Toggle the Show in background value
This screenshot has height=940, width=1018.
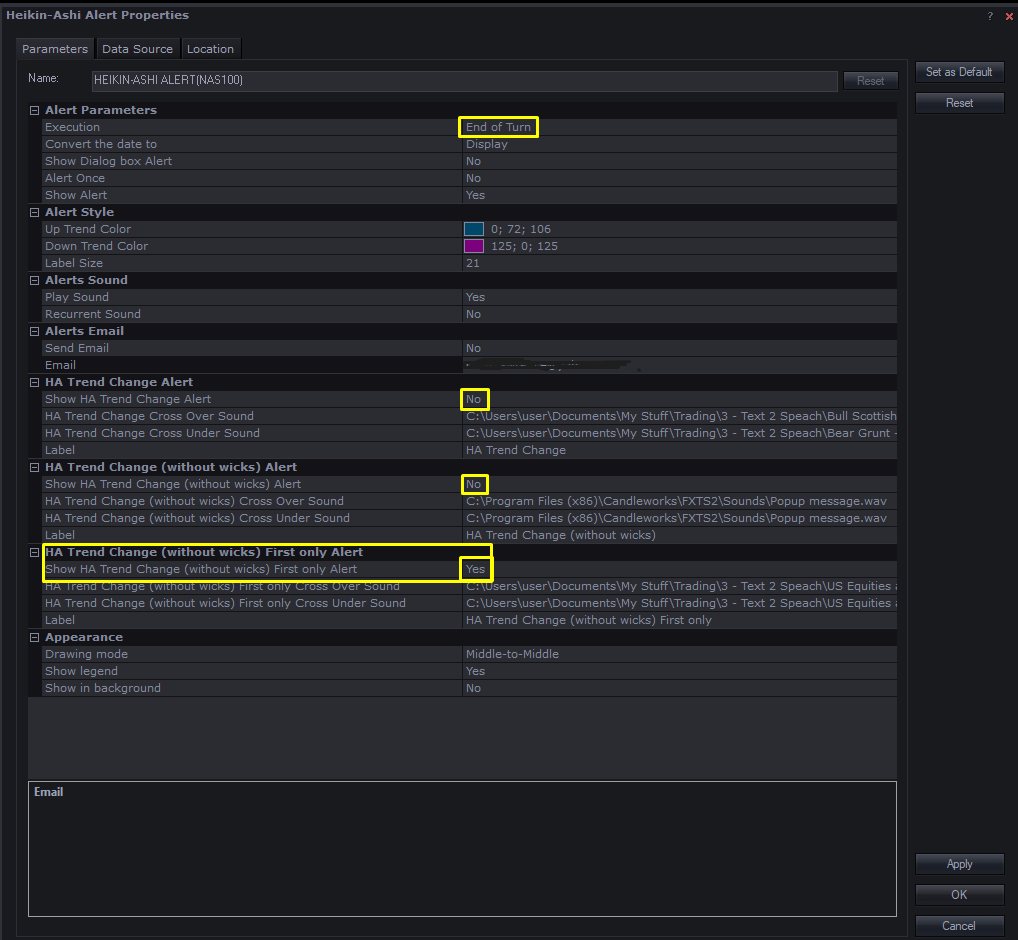coord(473,688)
